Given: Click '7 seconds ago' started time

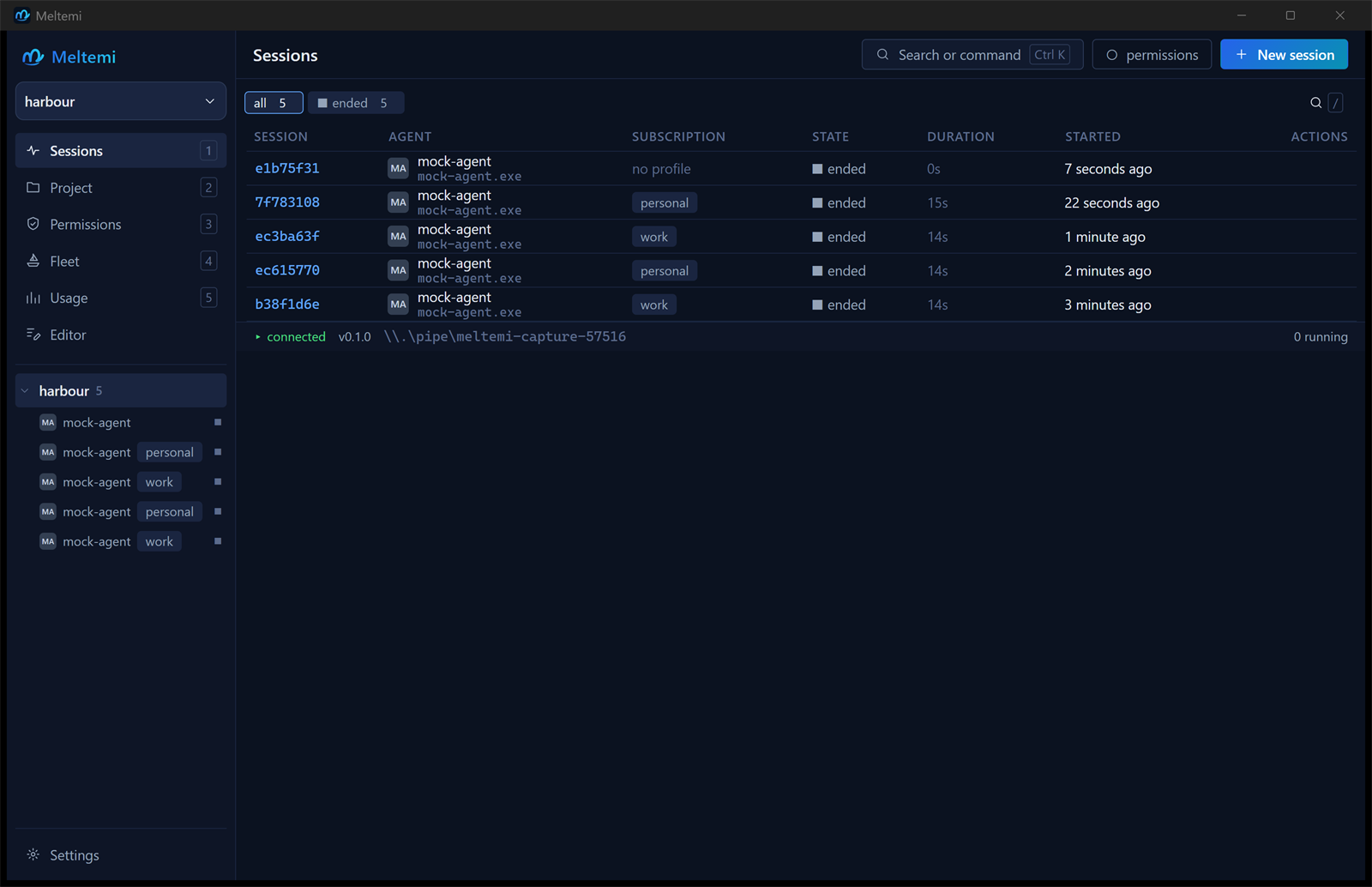Looking at the screenshot, I should pos(1108,169).
